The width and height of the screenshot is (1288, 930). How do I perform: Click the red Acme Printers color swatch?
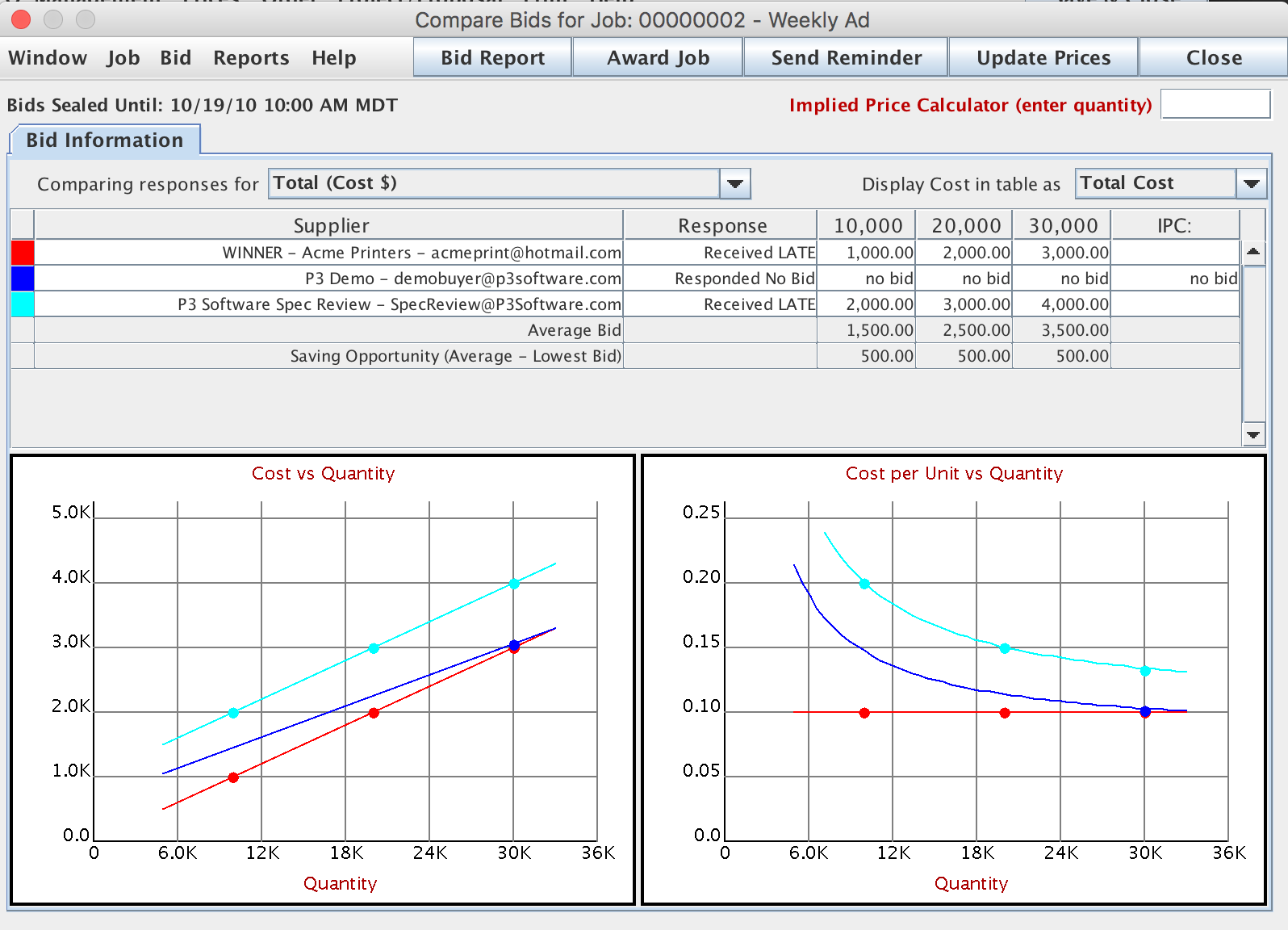(23, 253)
